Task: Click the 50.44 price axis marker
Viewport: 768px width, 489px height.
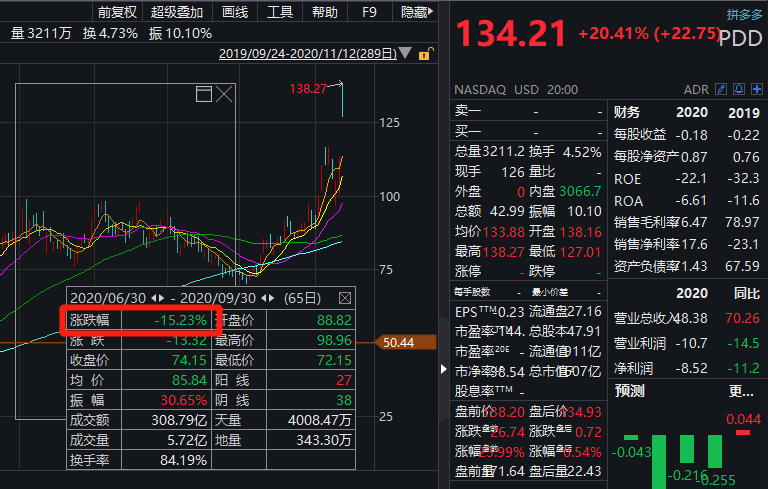Action: (405, 342)
